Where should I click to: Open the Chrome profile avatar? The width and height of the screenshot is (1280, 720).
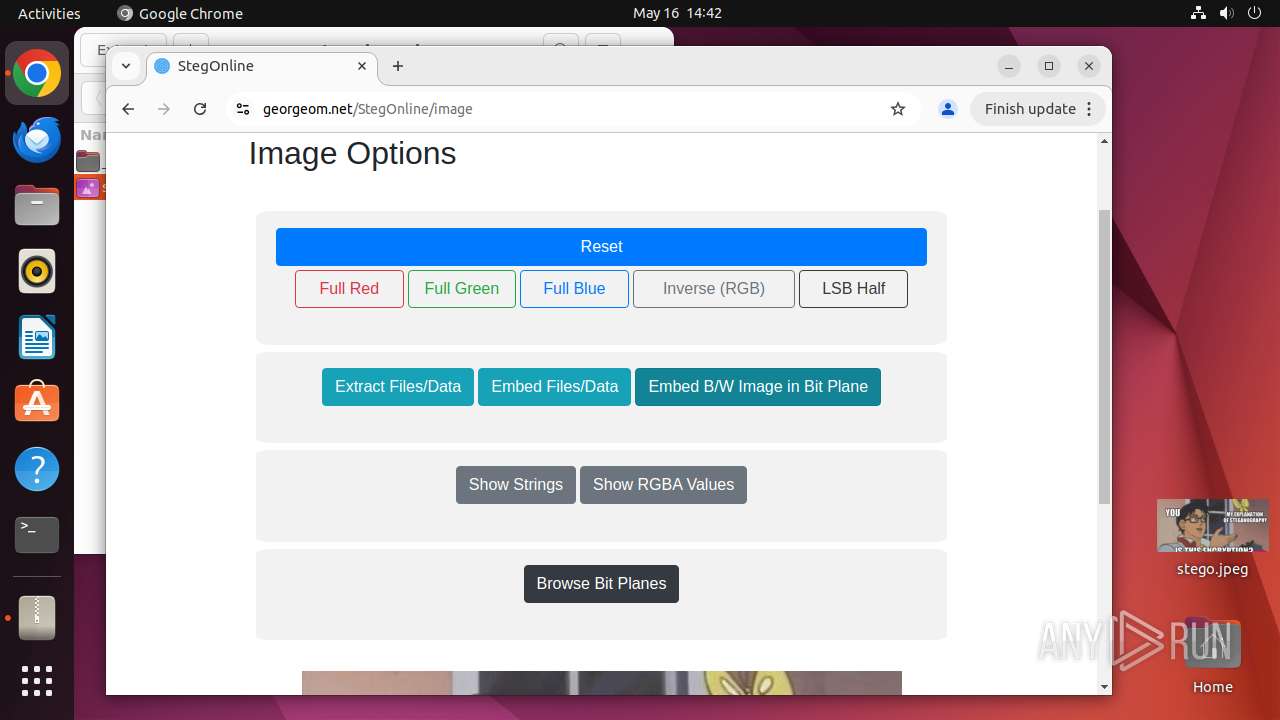pos(948,109)
